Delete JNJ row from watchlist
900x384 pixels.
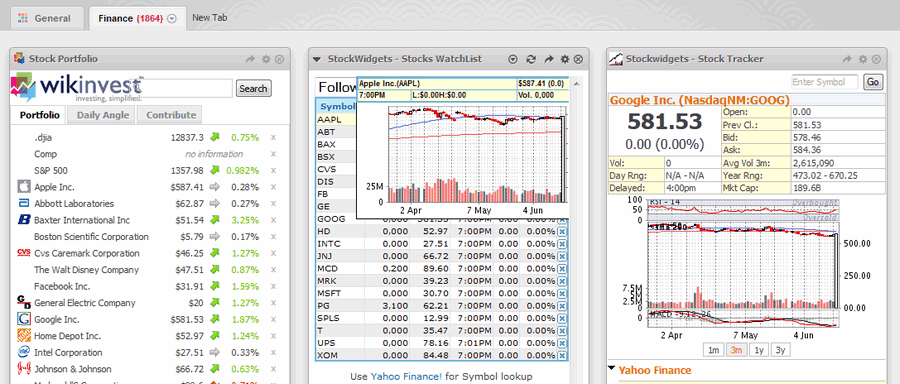click(562, 256)
